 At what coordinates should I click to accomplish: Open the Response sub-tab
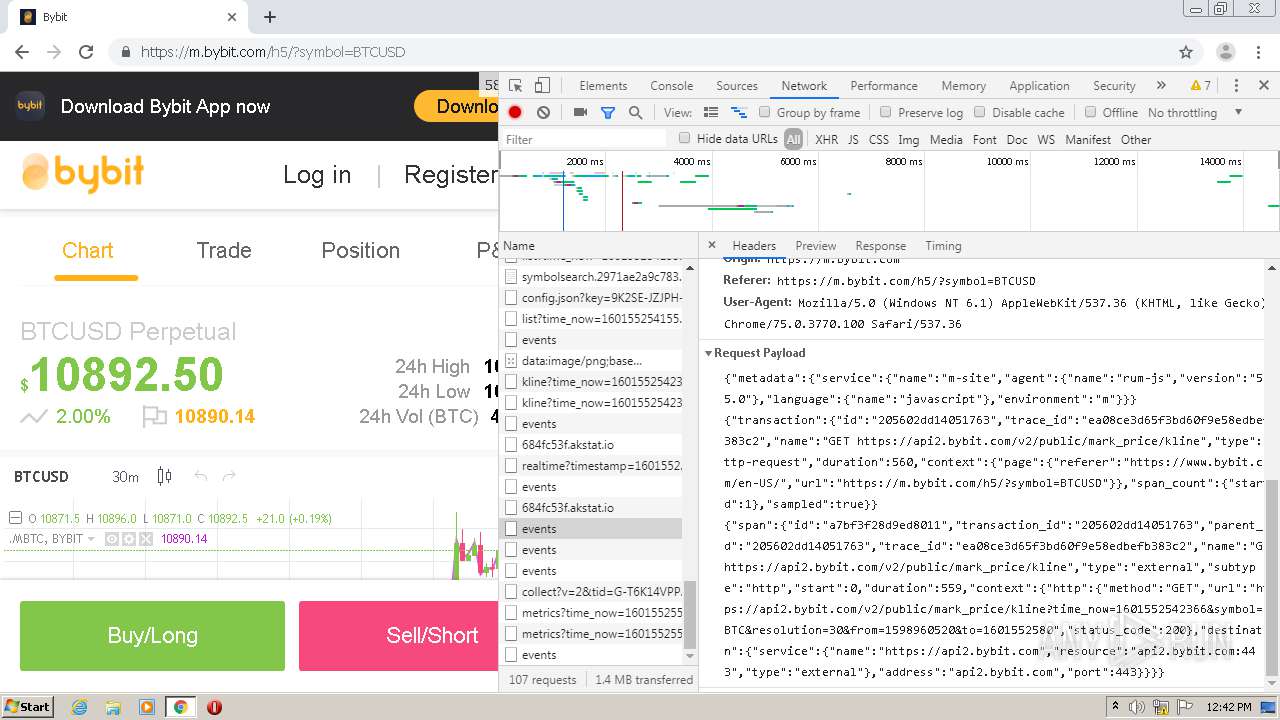coord(880,246)
